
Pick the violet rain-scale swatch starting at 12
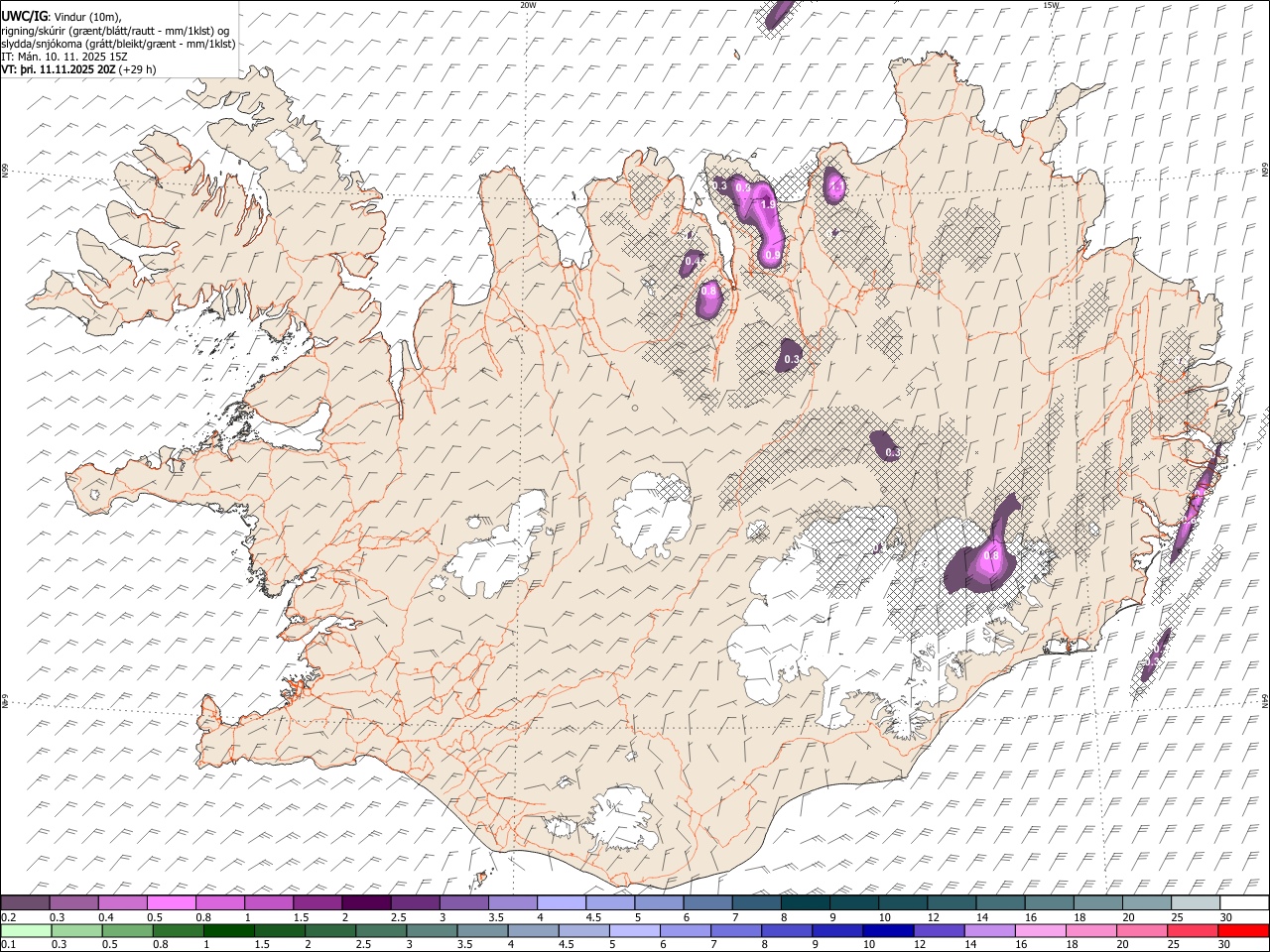[x=938, y=930]
